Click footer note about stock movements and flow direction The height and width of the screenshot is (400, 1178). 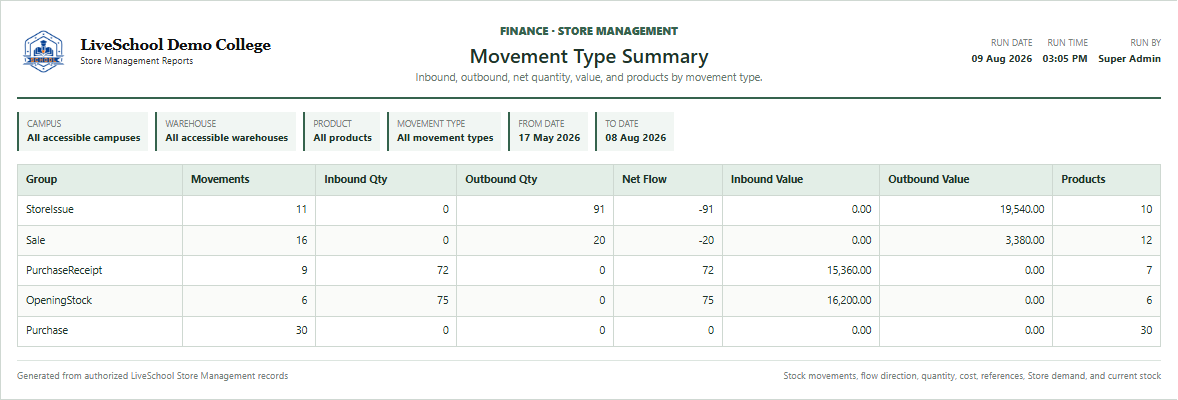(x=971, y=375)
